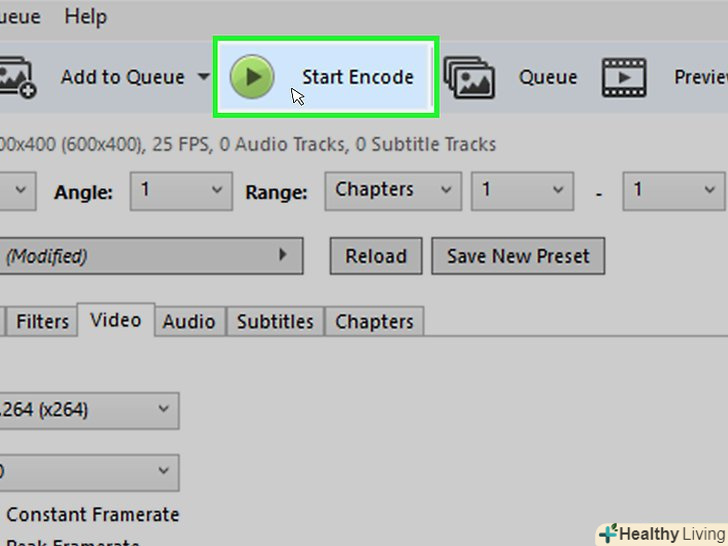Switch to the Filters tab
Screen dimensions: 728x546
coord(42,321)
